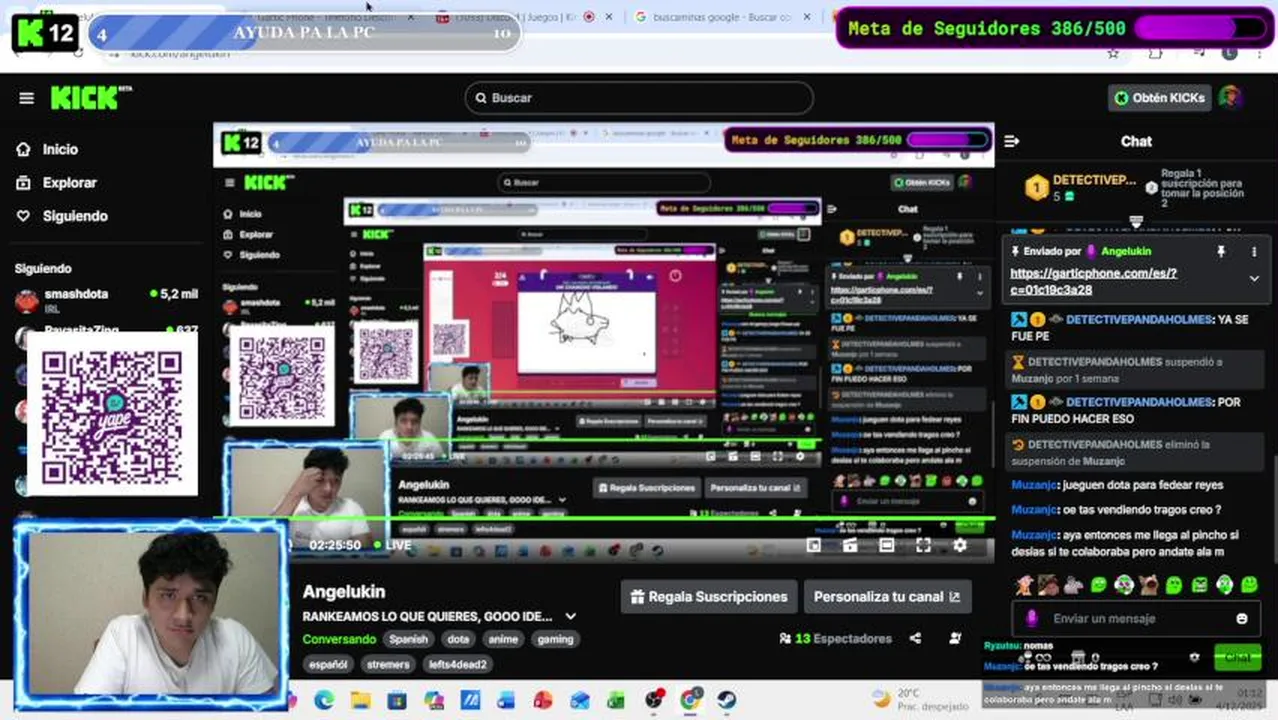This screenshot has height=720, width=1278.
Task: Focus the Buscar search field
Action: point(639,98)
